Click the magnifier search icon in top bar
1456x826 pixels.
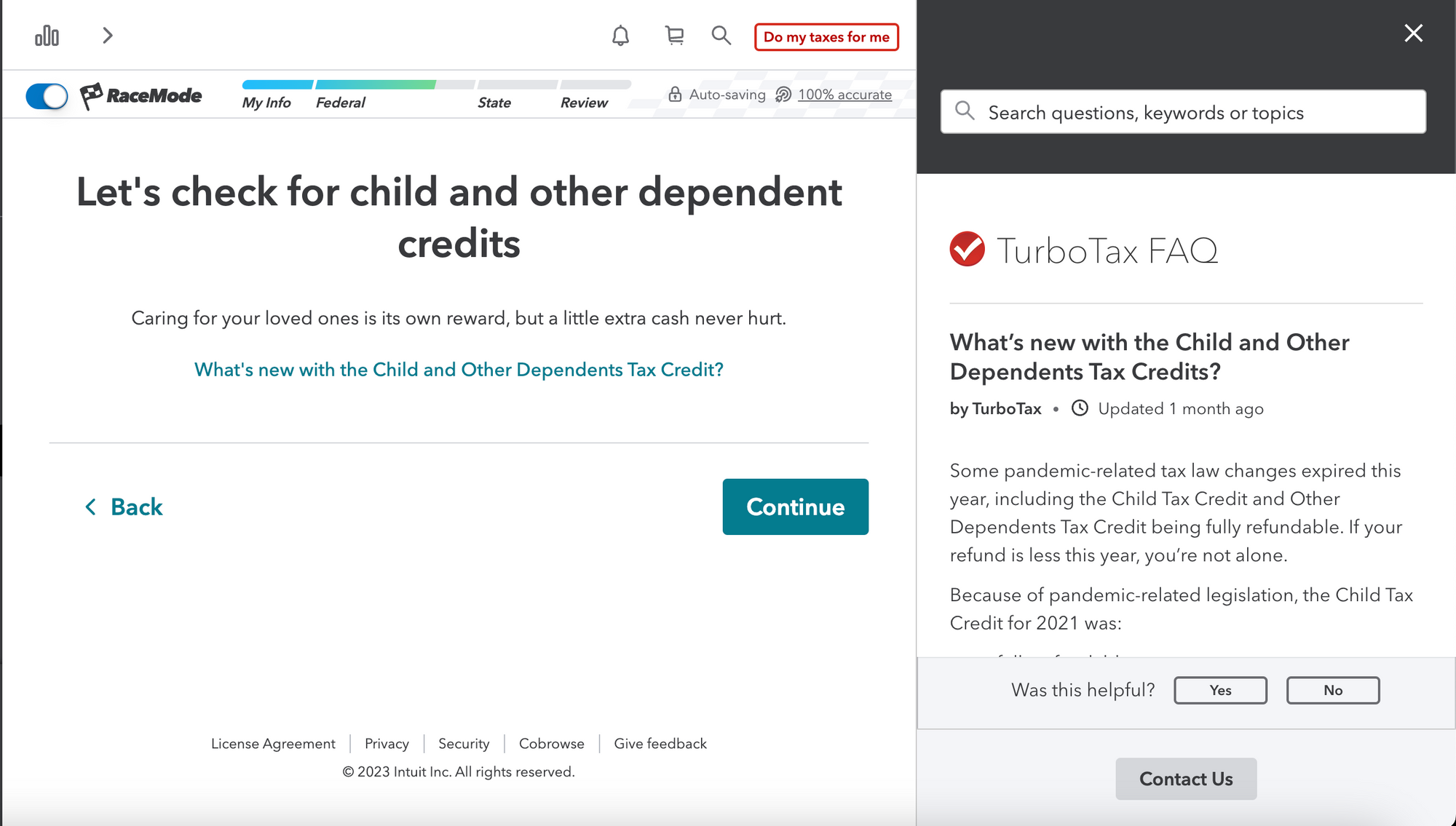click(x=721, y=36)
